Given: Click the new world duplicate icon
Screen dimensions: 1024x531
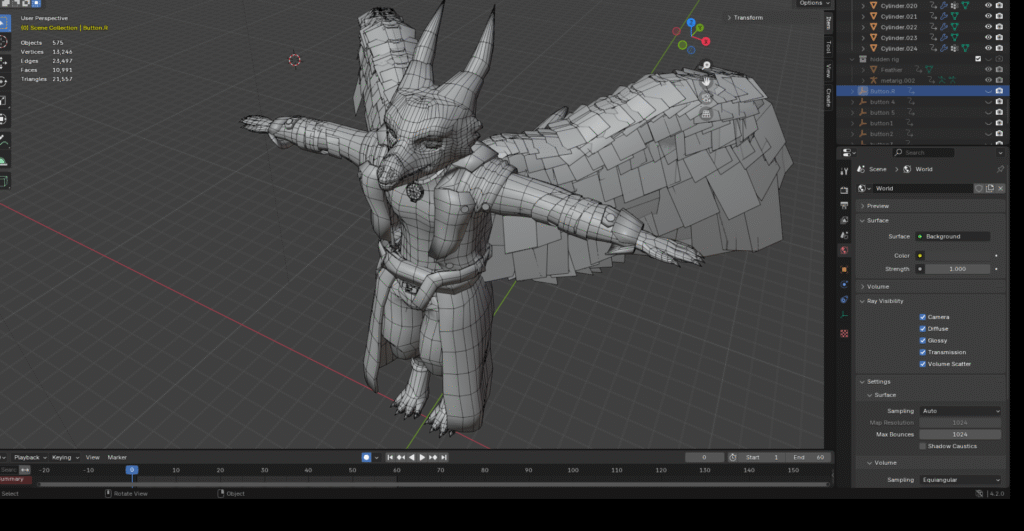Looking at the screenshot, I should [990, 188].
